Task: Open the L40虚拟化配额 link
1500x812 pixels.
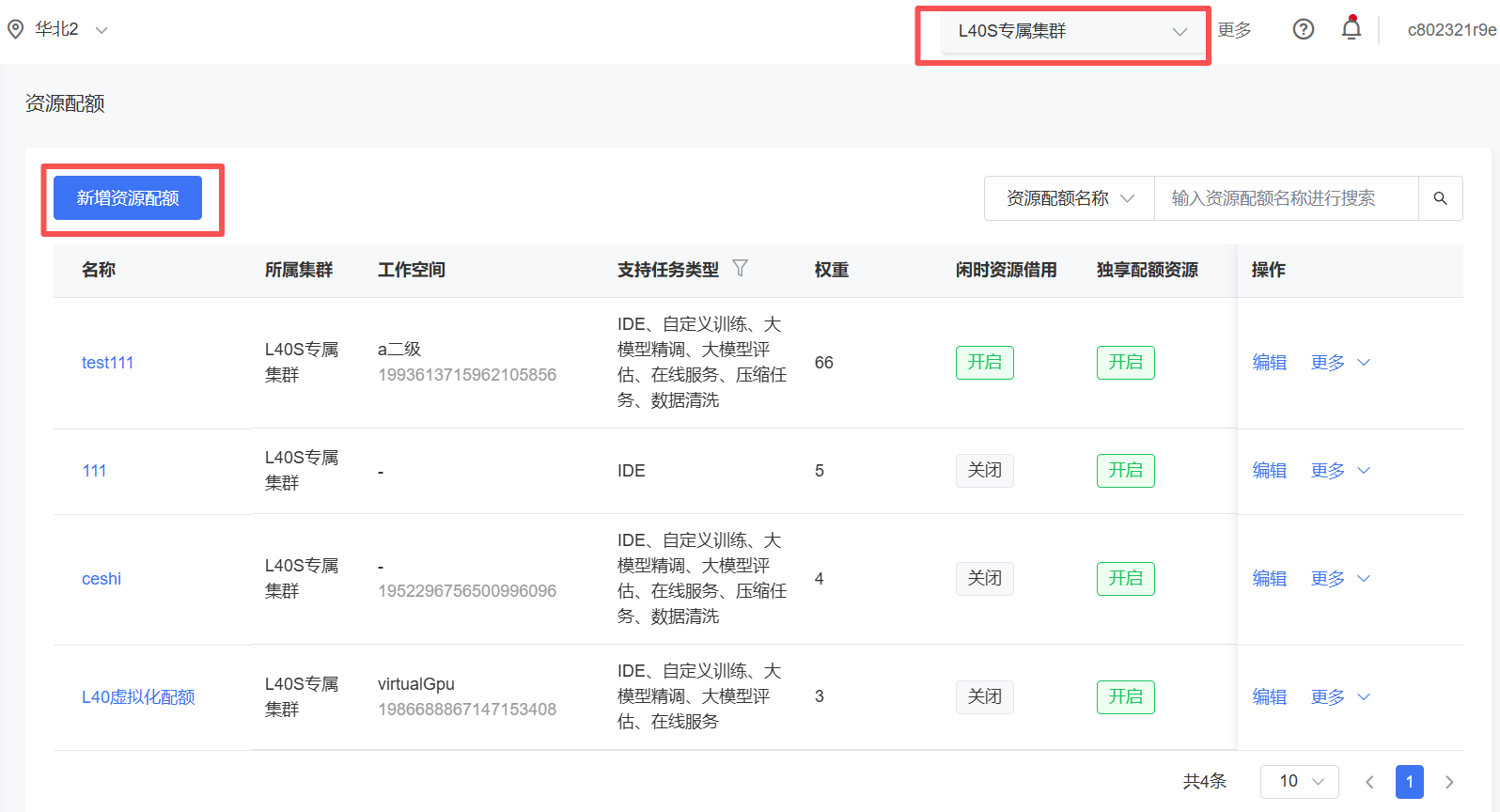Action: click(138, 697)
